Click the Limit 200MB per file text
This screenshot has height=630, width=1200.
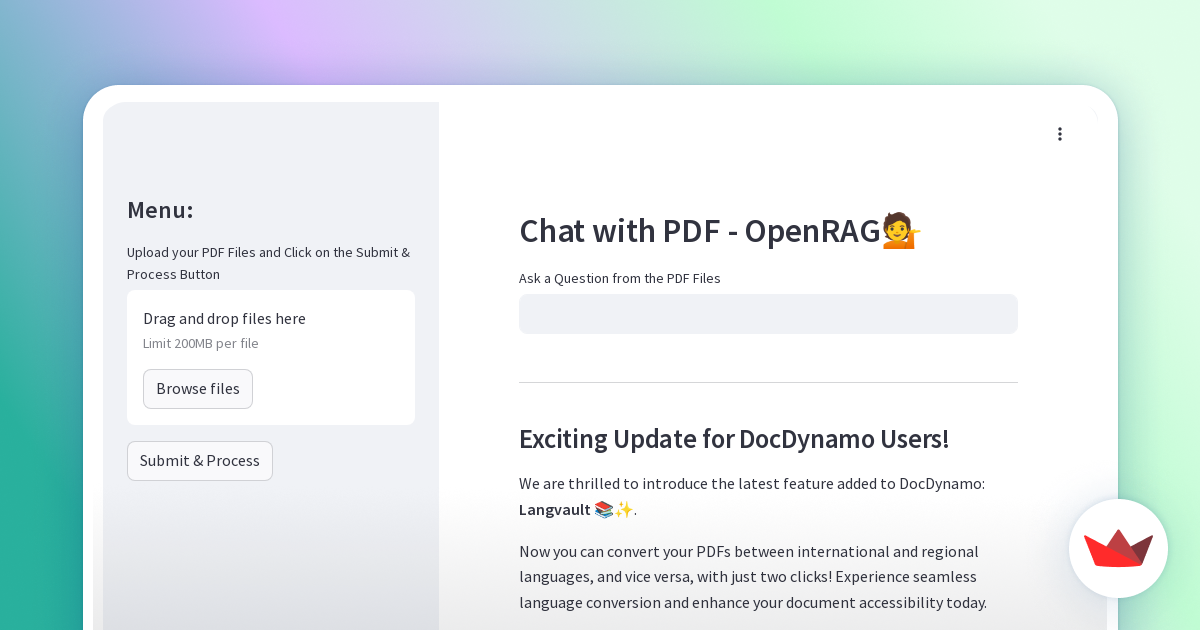(201, 343)
